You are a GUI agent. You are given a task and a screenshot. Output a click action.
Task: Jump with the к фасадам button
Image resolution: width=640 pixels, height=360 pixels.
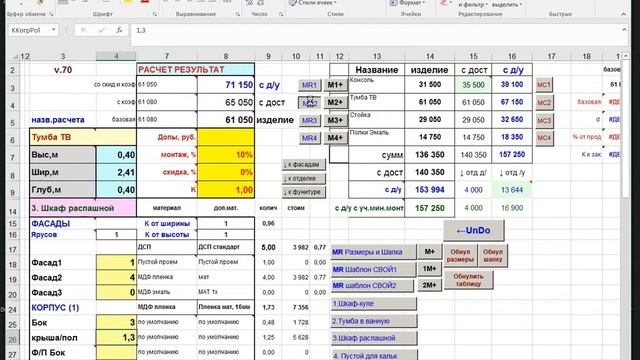pos(304,164)
